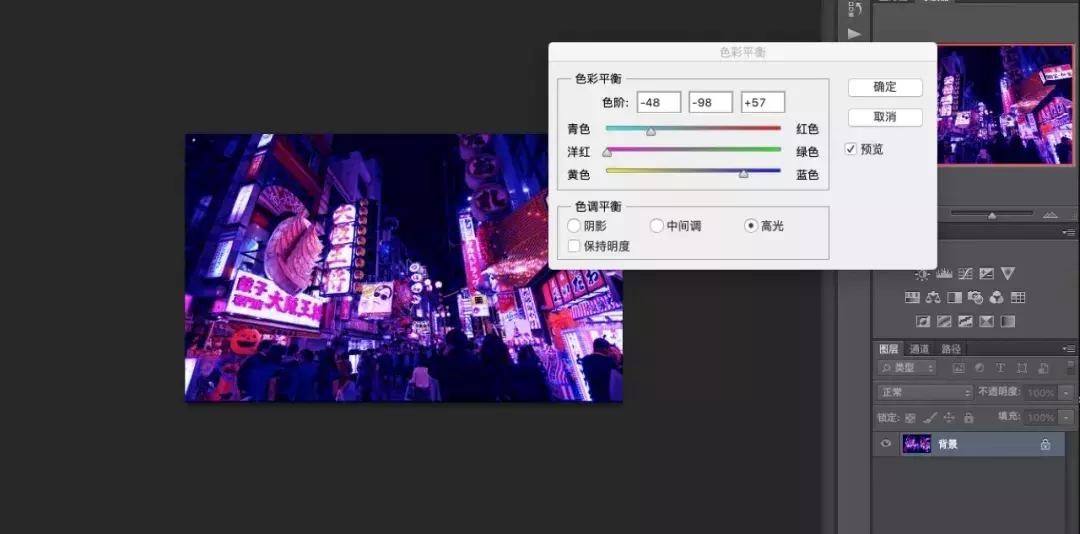This screenshot has width=1080, height=534.
Task: Click the Brightness/Contrast adjustment icon
Action: point(922,273)
